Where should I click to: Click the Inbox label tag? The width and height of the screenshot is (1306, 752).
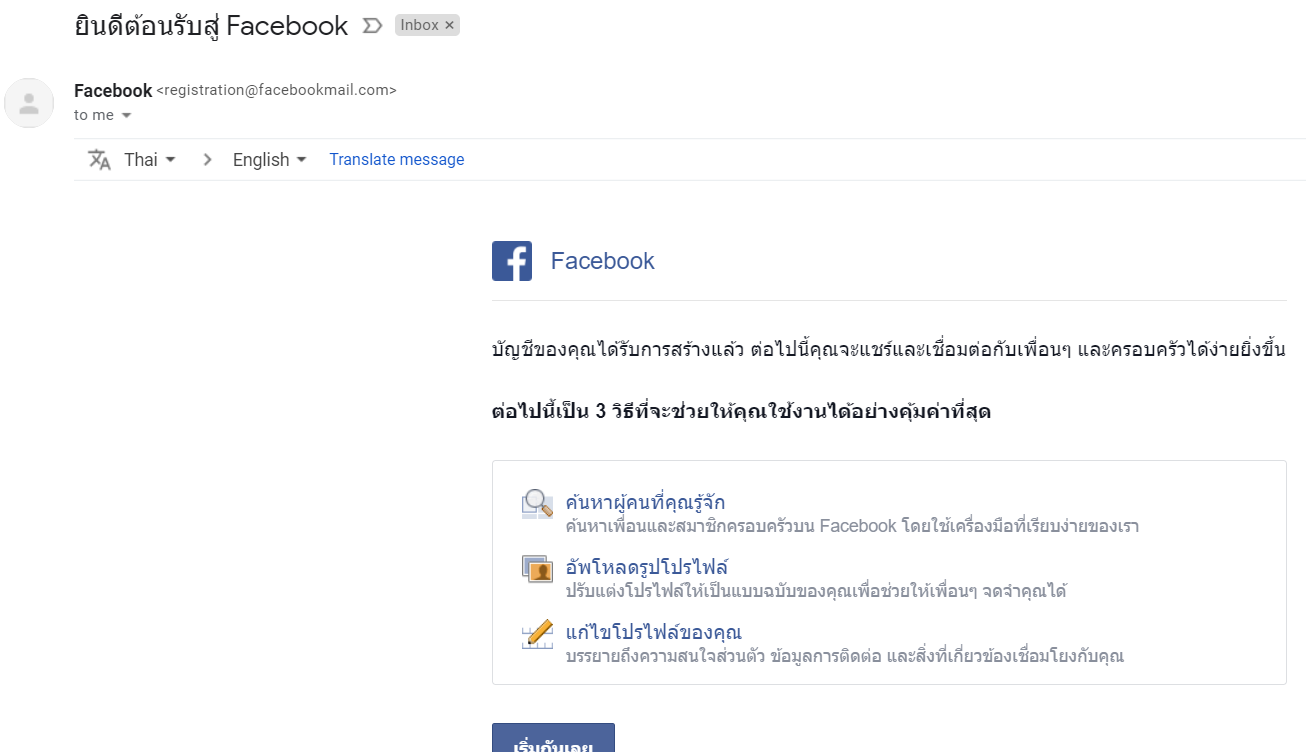420,25
